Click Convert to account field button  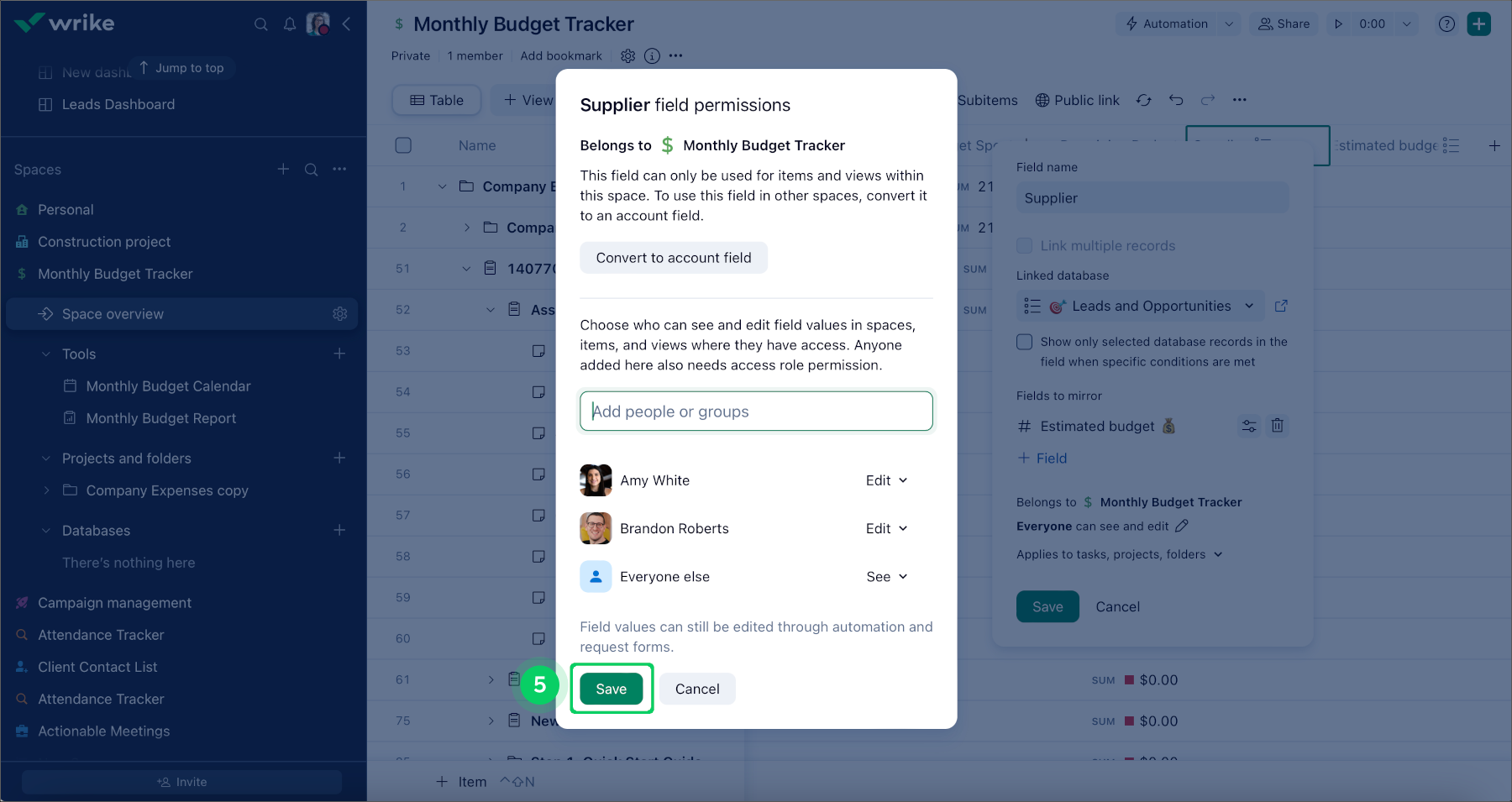click(x=674, y=258)
